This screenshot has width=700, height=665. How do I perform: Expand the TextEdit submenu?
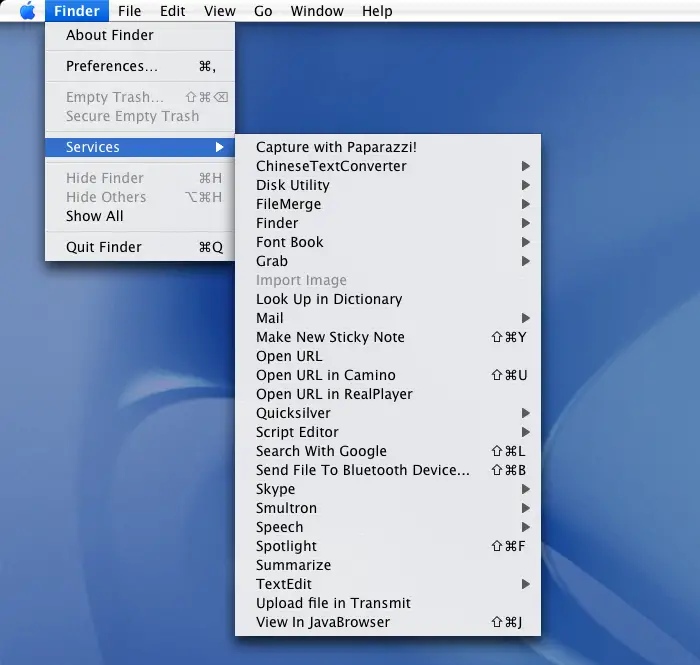pos(388,584)
